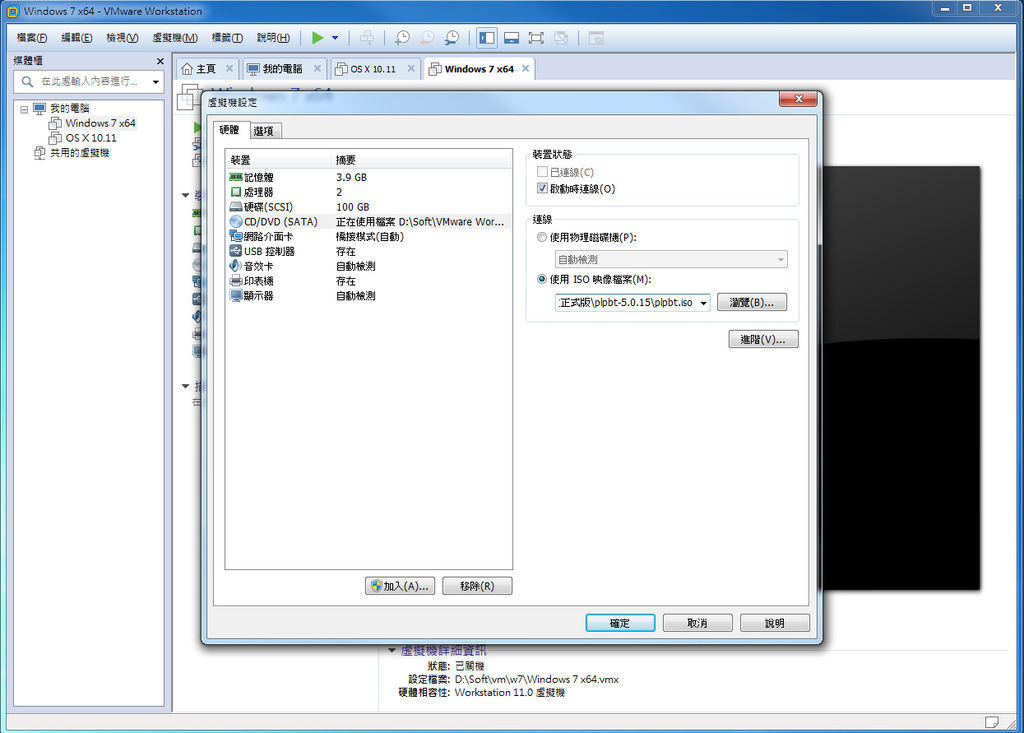
Task: Open the 說明 menu
Action: tap(273, 38)
